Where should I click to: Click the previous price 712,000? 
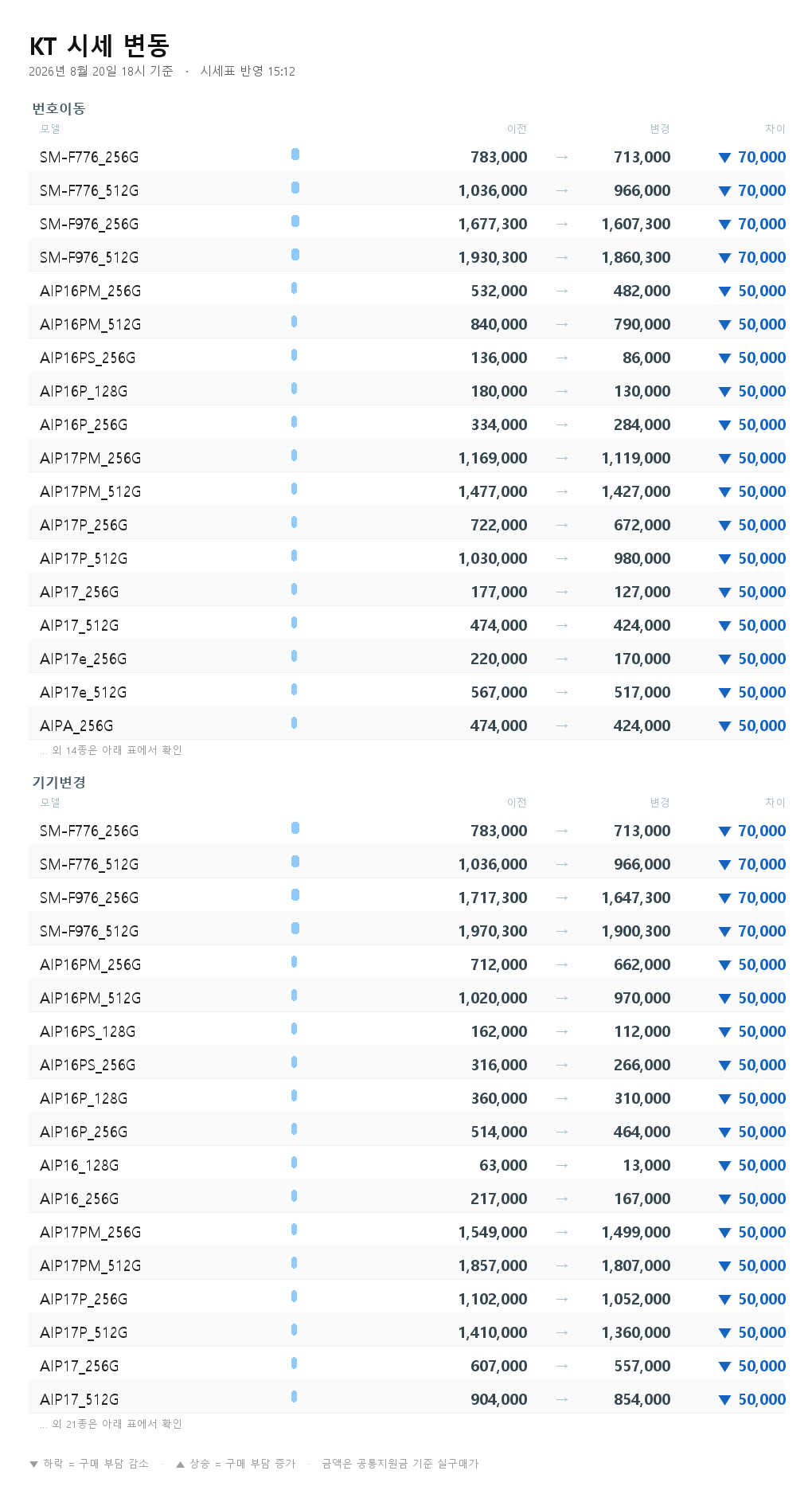click(x=499, y=965)
